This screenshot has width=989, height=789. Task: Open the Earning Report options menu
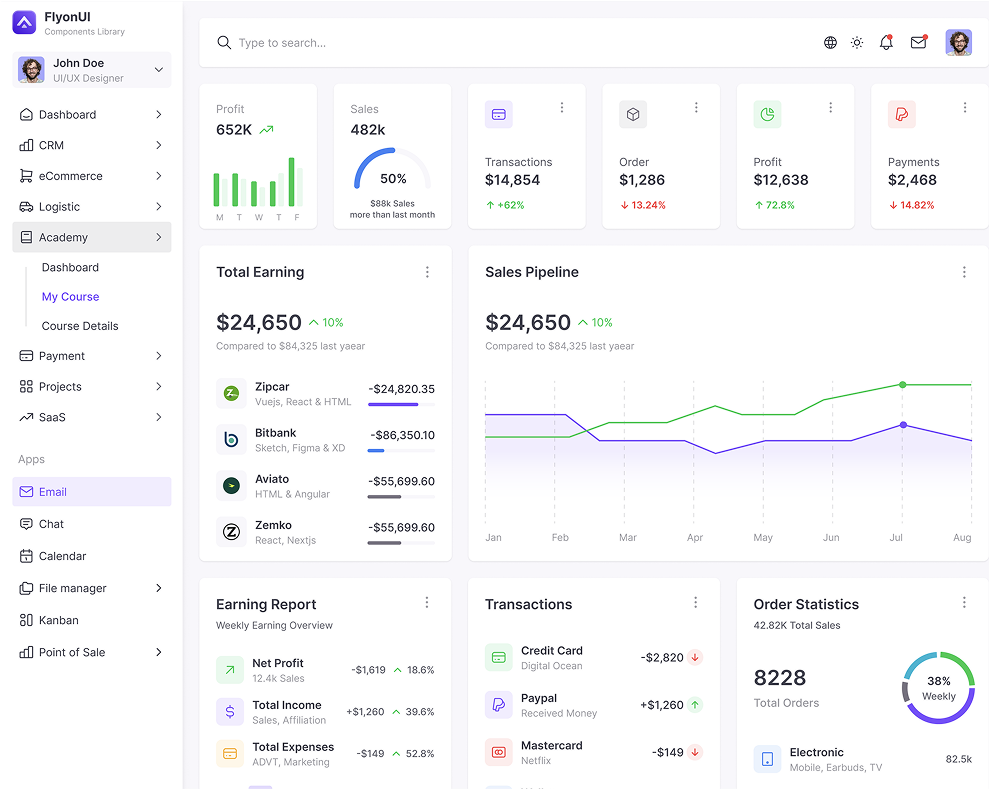(x=426, y=602)
